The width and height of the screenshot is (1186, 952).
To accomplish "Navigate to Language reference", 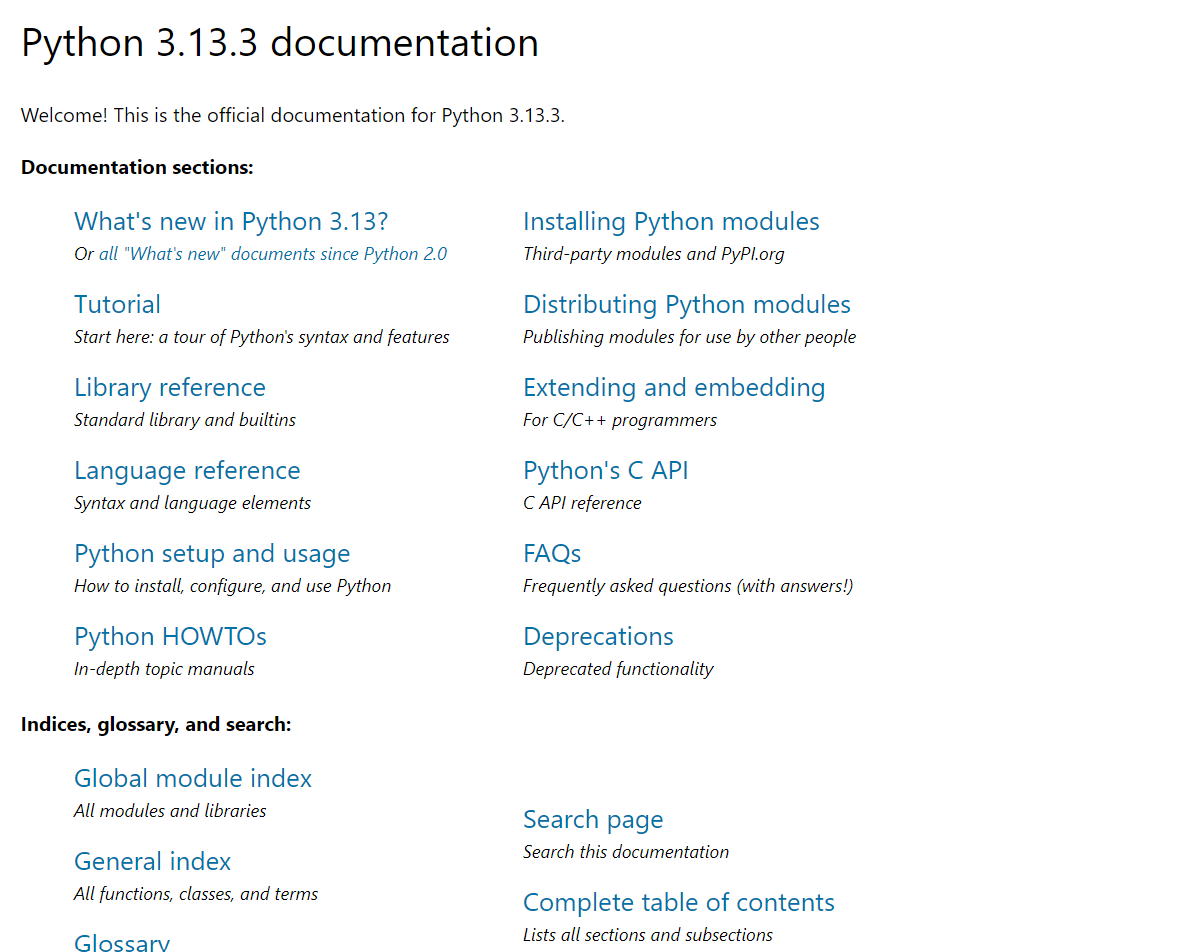I will [187, 471].
